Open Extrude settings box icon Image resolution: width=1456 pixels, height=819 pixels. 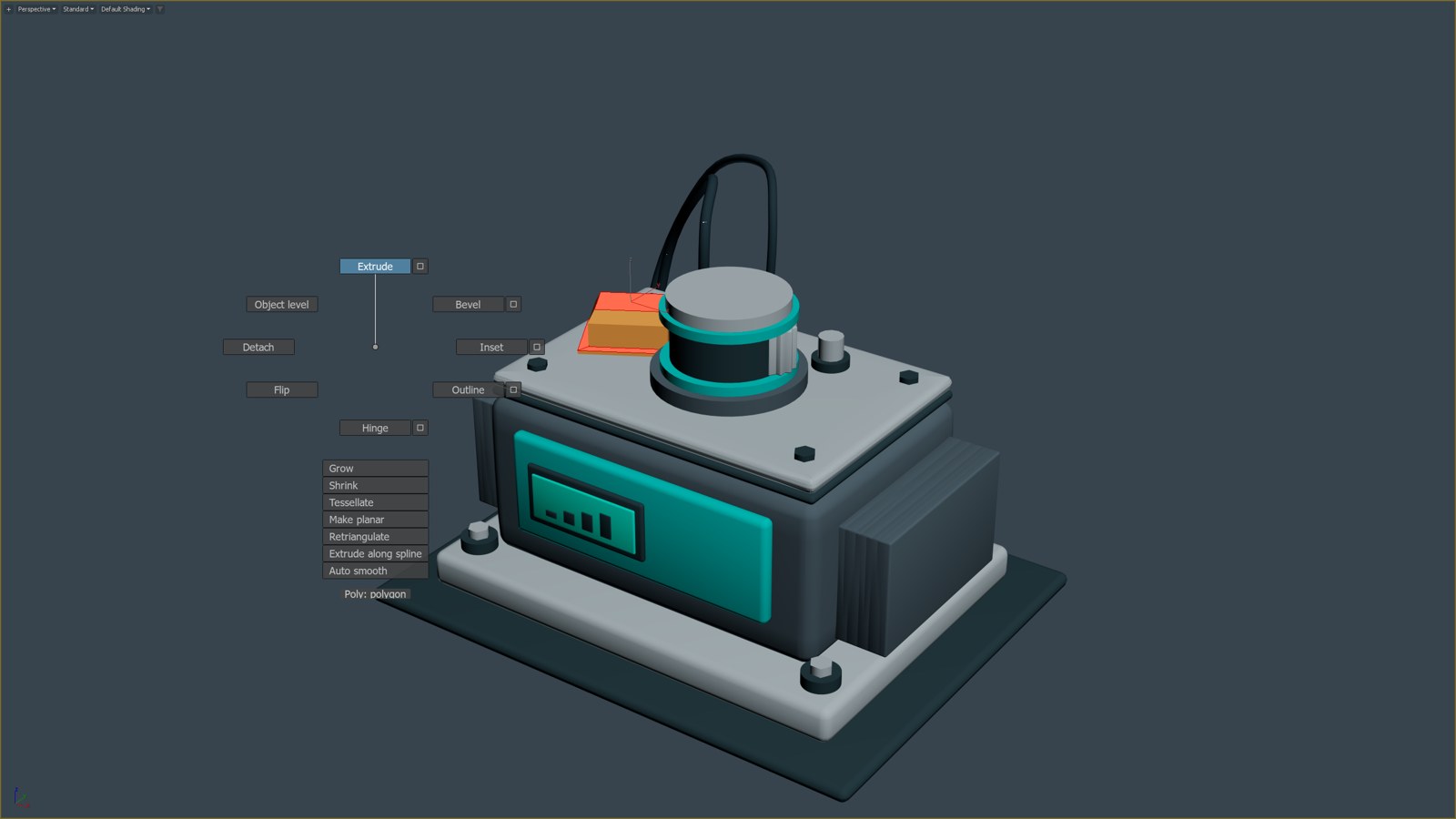coord(420,267)
